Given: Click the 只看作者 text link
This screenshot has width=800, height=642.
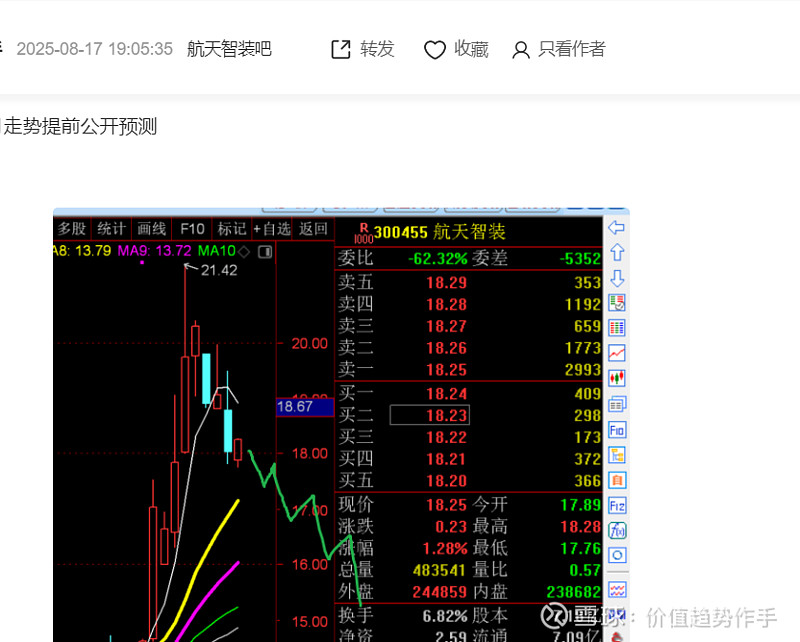Looking at the screenshot, I should click(572, 49).
